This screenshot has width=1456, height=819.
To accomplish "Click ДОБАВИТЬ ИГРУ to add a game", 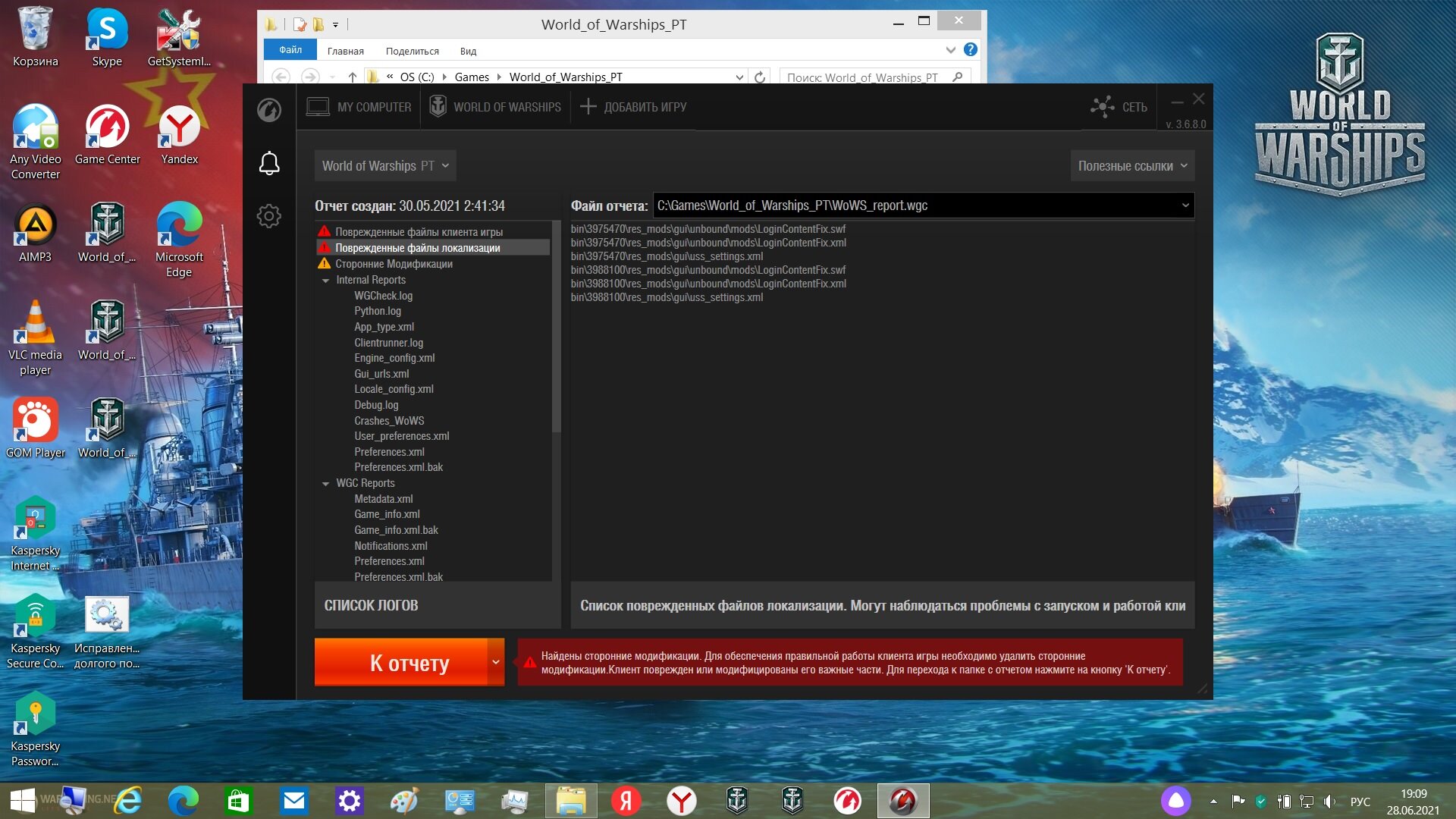I will [633, 107].
